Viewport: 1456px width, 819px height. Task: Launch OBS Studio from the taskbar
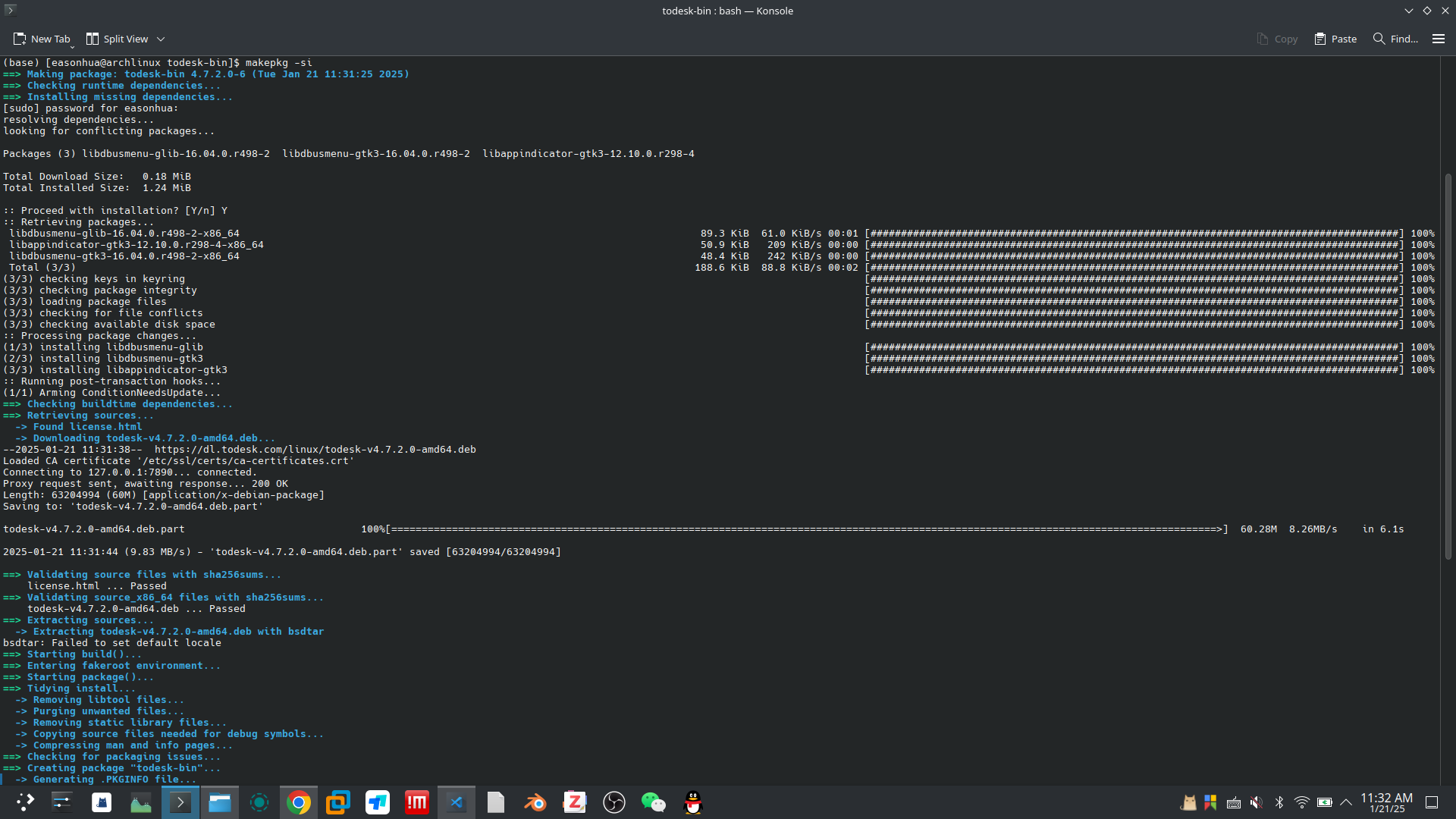pos(614,802)
